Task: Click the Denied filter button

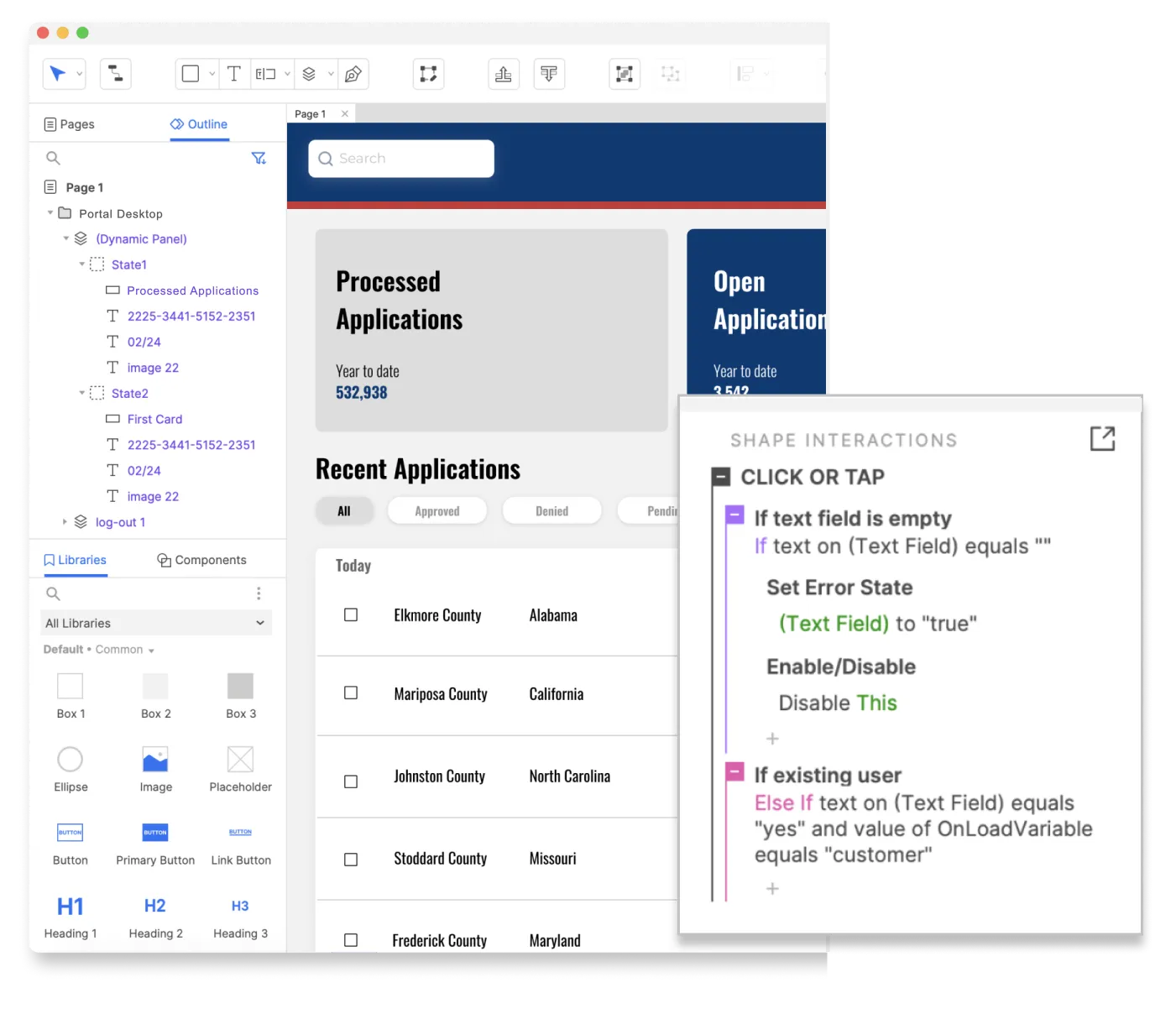Action: pyautogui.click(x=551, y=510)
